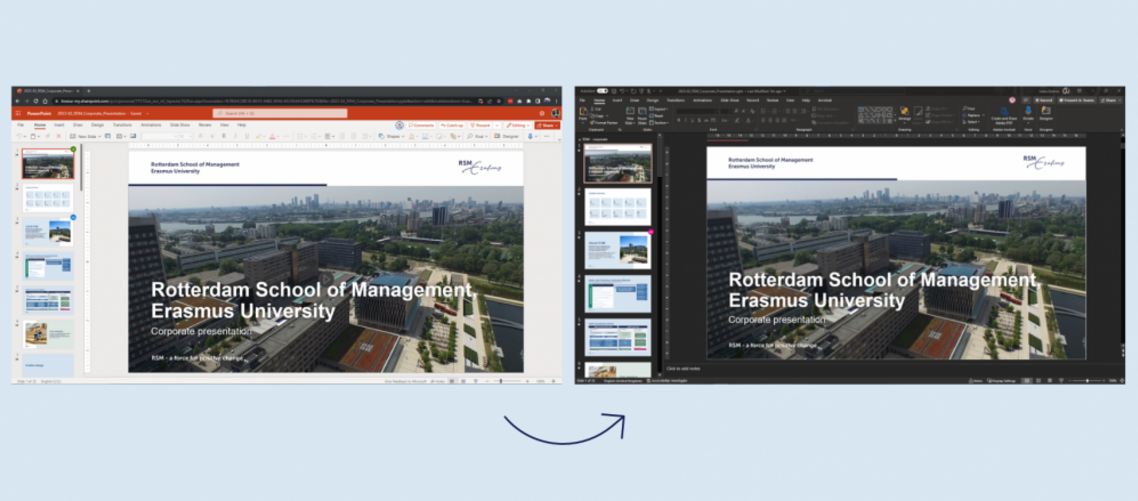Click the Comments button in PowerPoint web

point(421,126)
